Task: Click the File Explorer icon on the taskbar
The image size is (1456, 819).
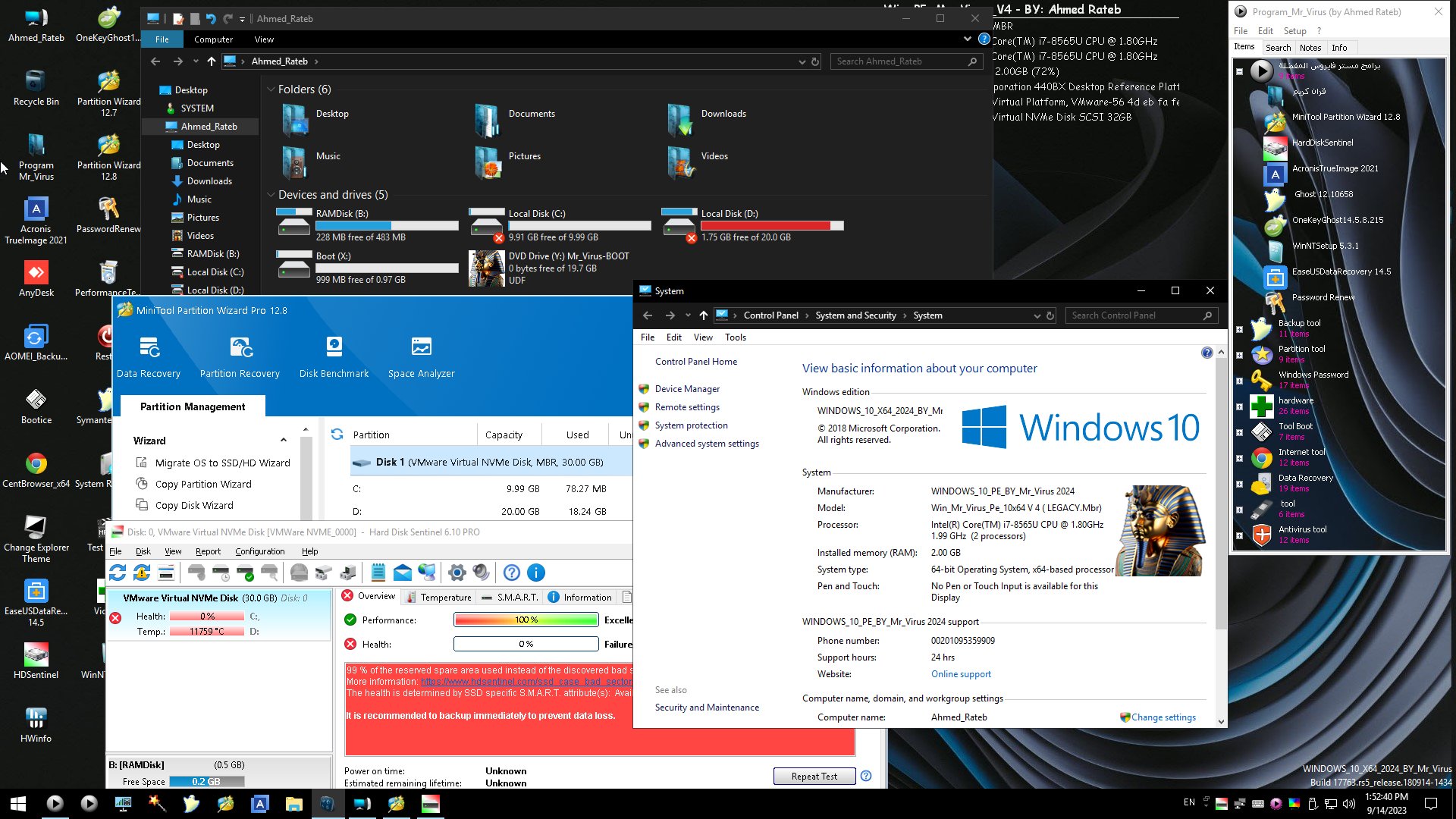Action: pos(293,804)
